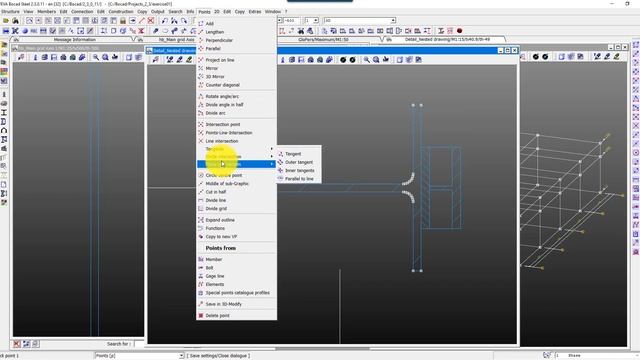
Task: Select Perpendicular in the Points menu
Action: (219, 40)
